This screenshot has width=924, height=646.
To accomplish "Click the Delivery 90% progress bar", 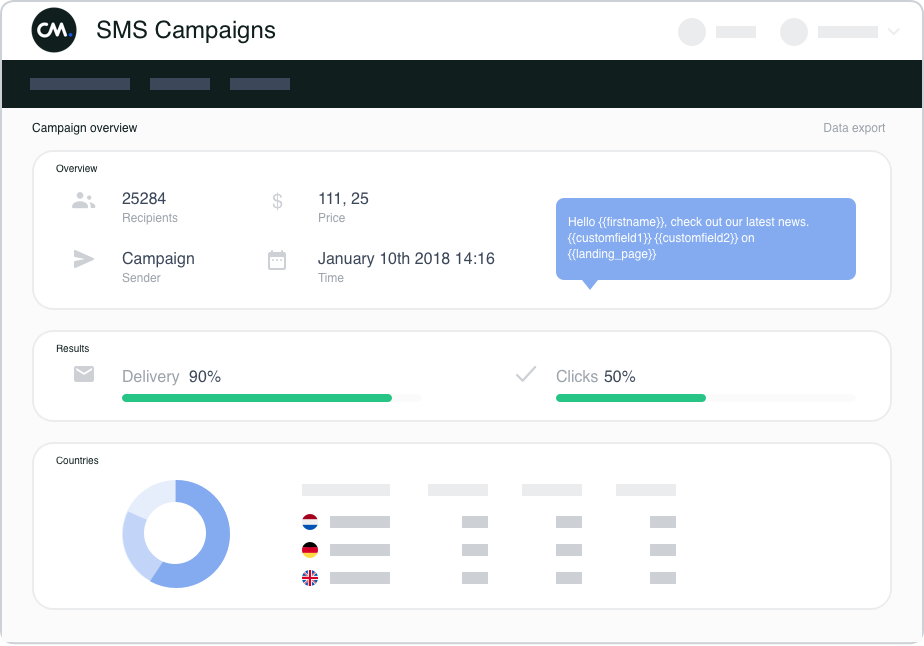I will pyautogui.click(x=256, y=397).
